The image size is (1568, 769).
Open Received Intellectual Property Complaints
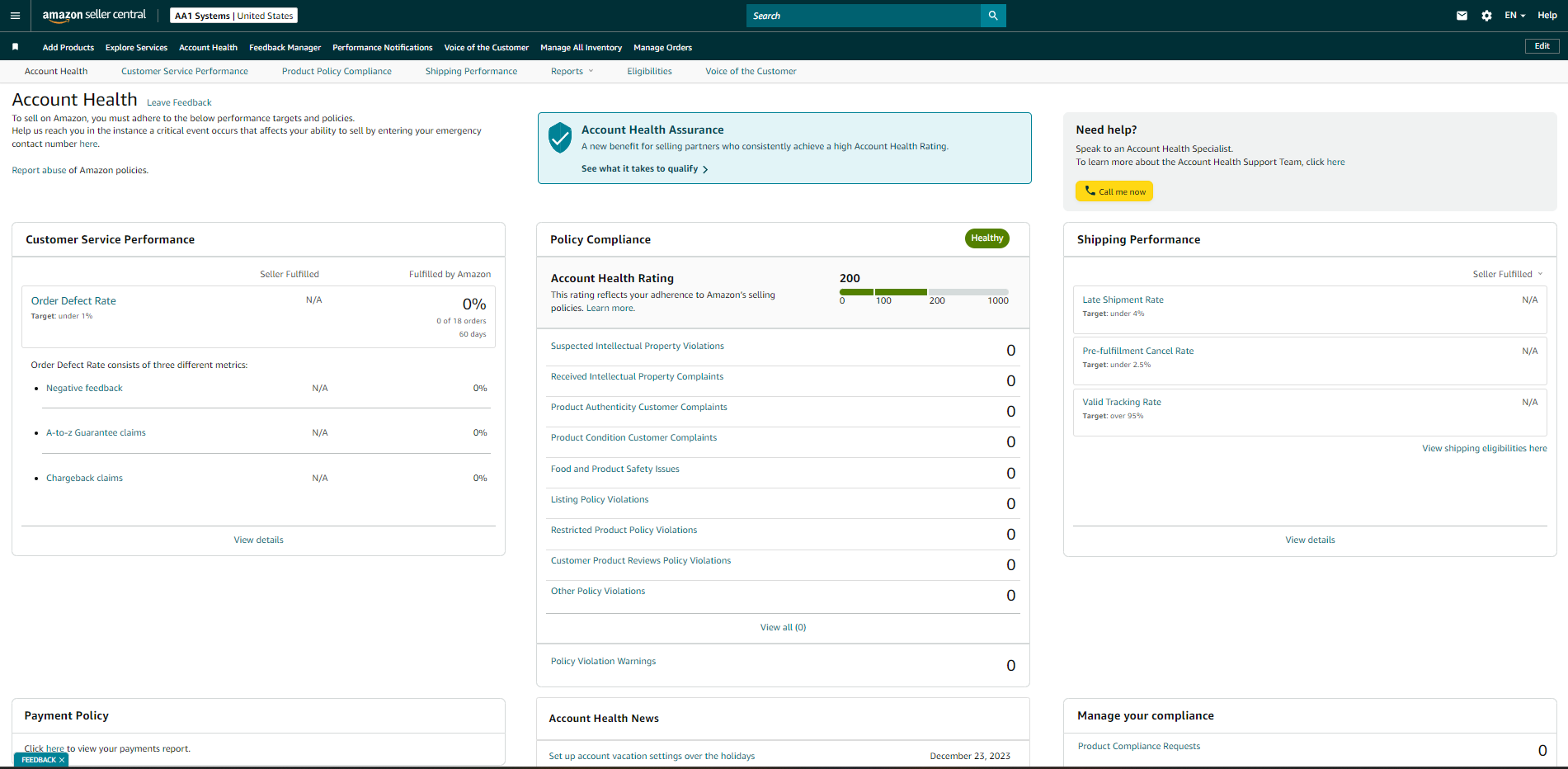tap(637, 377)
